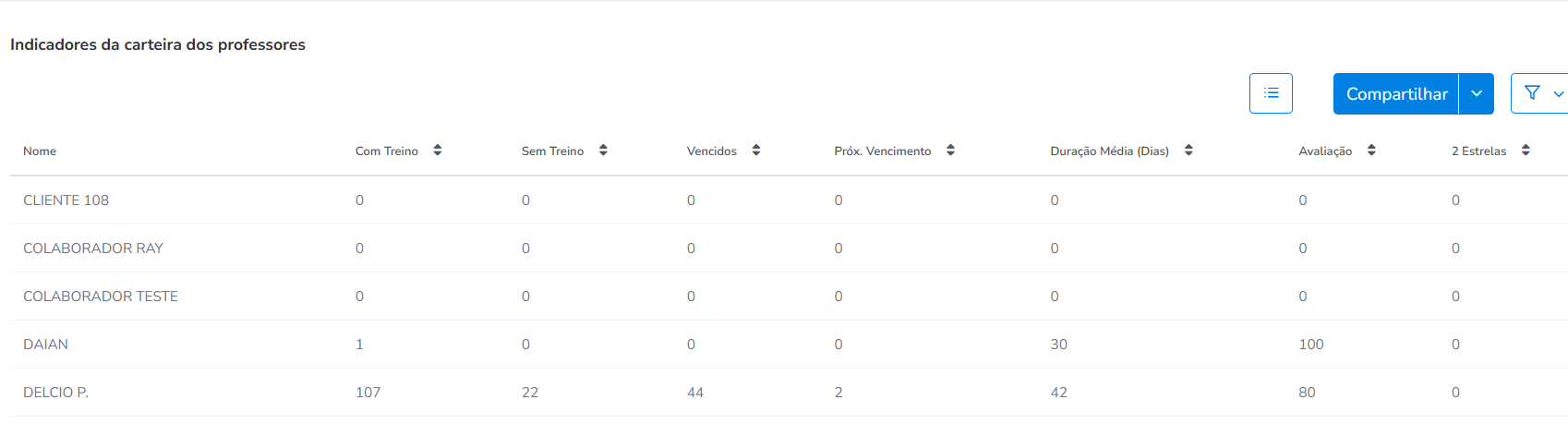This screenshot has width=1568, height=424.
Task: Sort by Com Treino arrows icon
Action: coord(438,151)
